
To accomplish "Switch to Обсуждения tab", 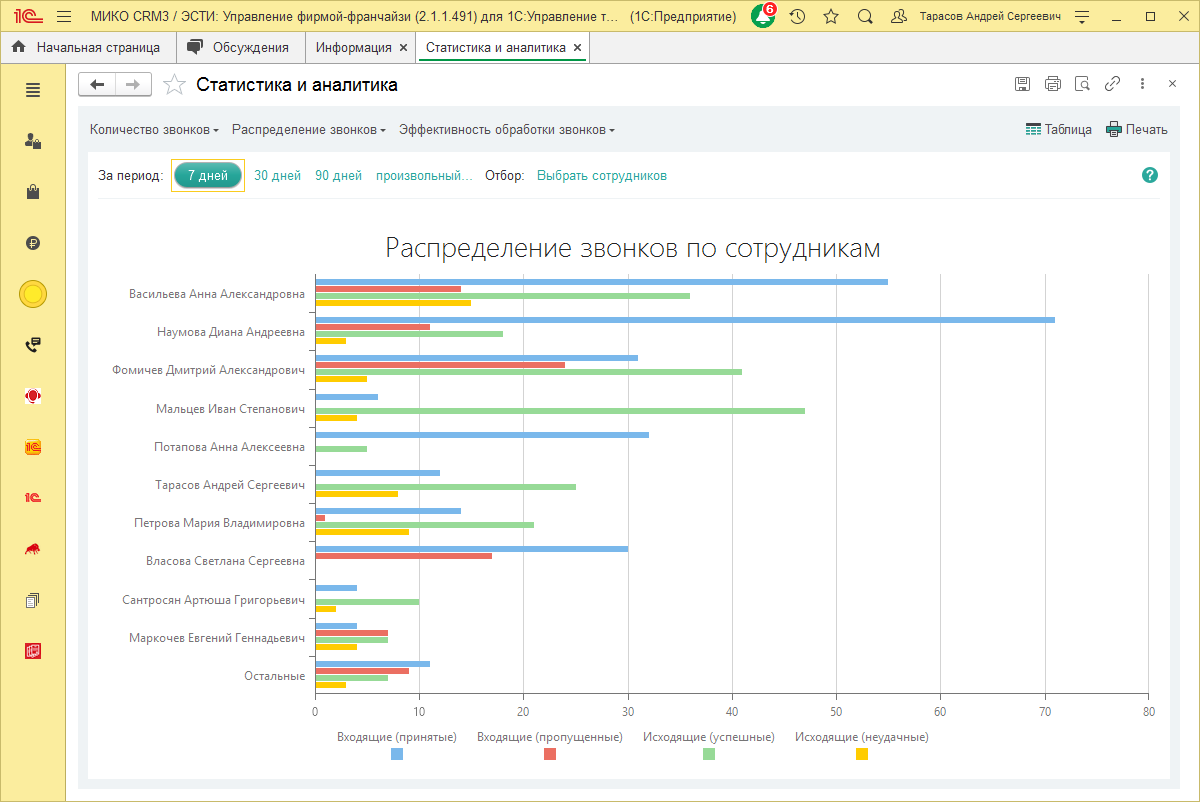I will (x=240, y=47).
